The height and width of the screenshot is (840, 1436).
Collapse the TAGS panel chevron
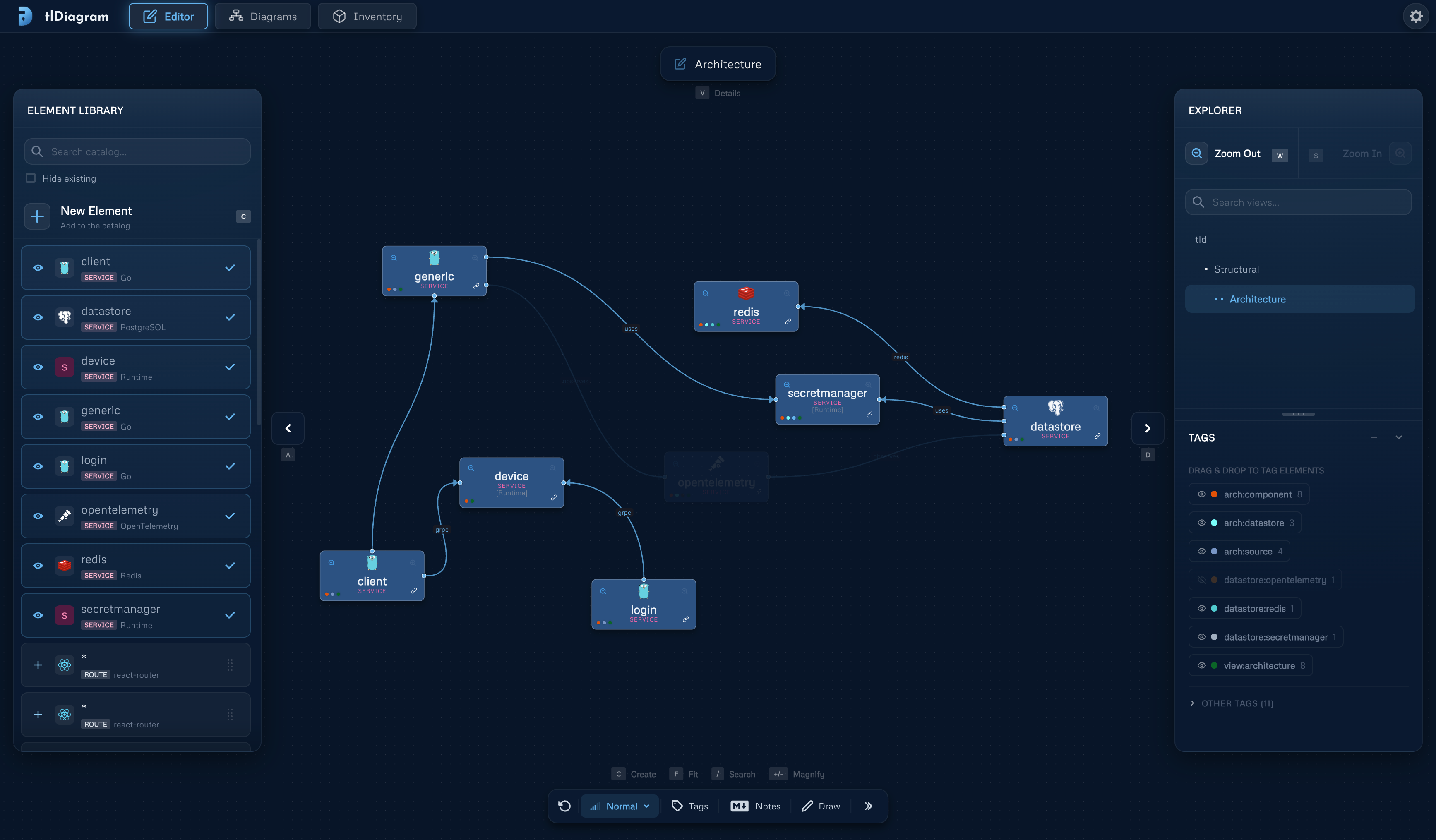click(1399, 438)
